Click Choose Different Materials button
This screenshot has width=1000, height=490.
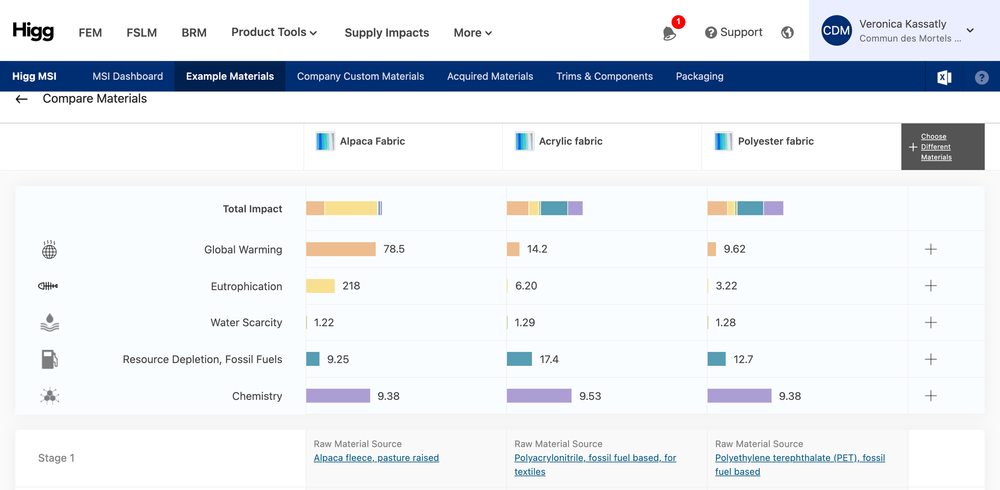[943, 147]
